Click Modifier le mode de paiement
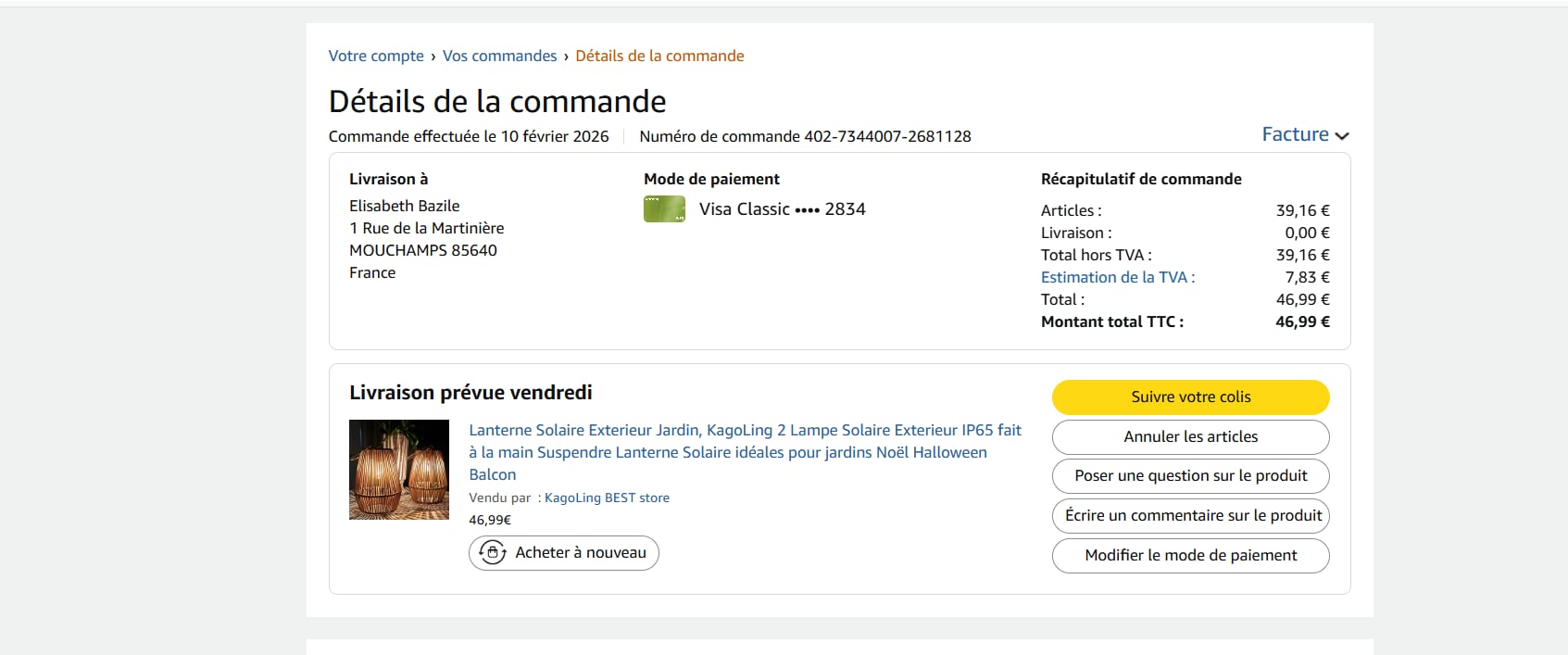This screenshot has height=655, width=1568. (x=1191, y=555)
